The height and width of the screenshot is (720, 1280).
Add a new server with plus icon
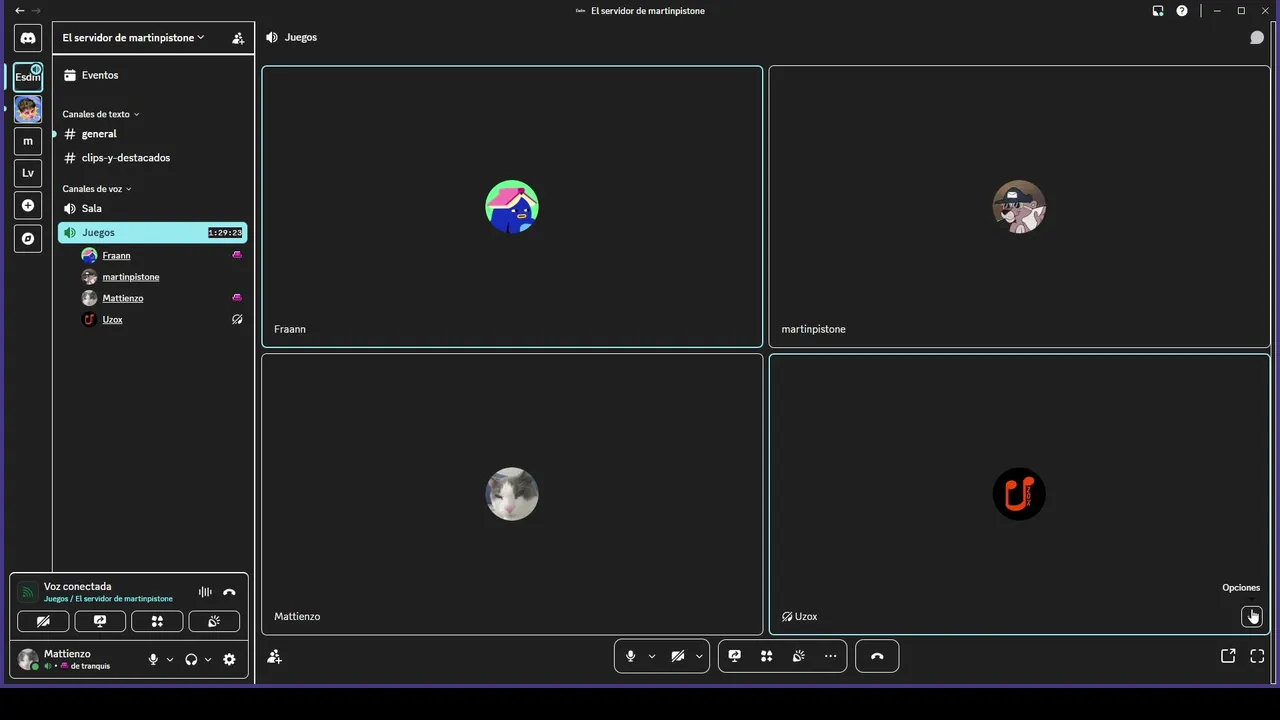[x=28, y=205]
